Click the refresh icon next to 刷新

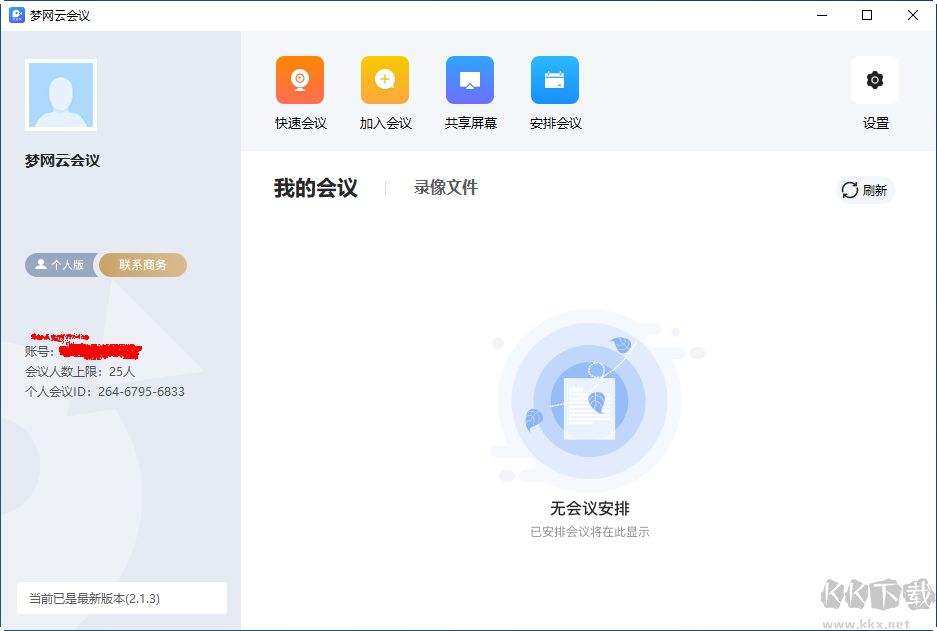click(x=849, y=190)
